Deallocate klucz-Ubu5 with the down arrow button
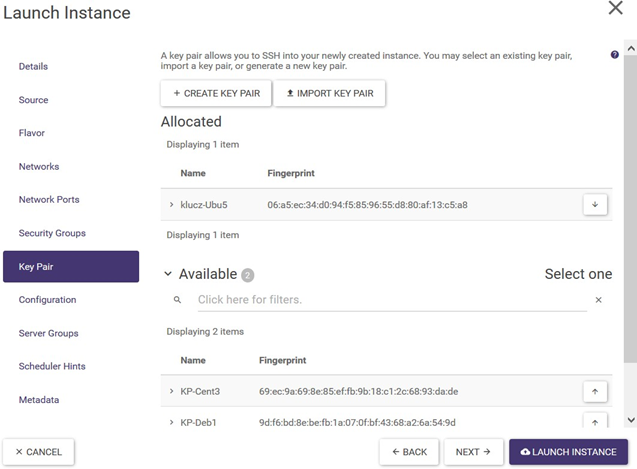This screenshot has width=637, height=469. tap(594, 205)
